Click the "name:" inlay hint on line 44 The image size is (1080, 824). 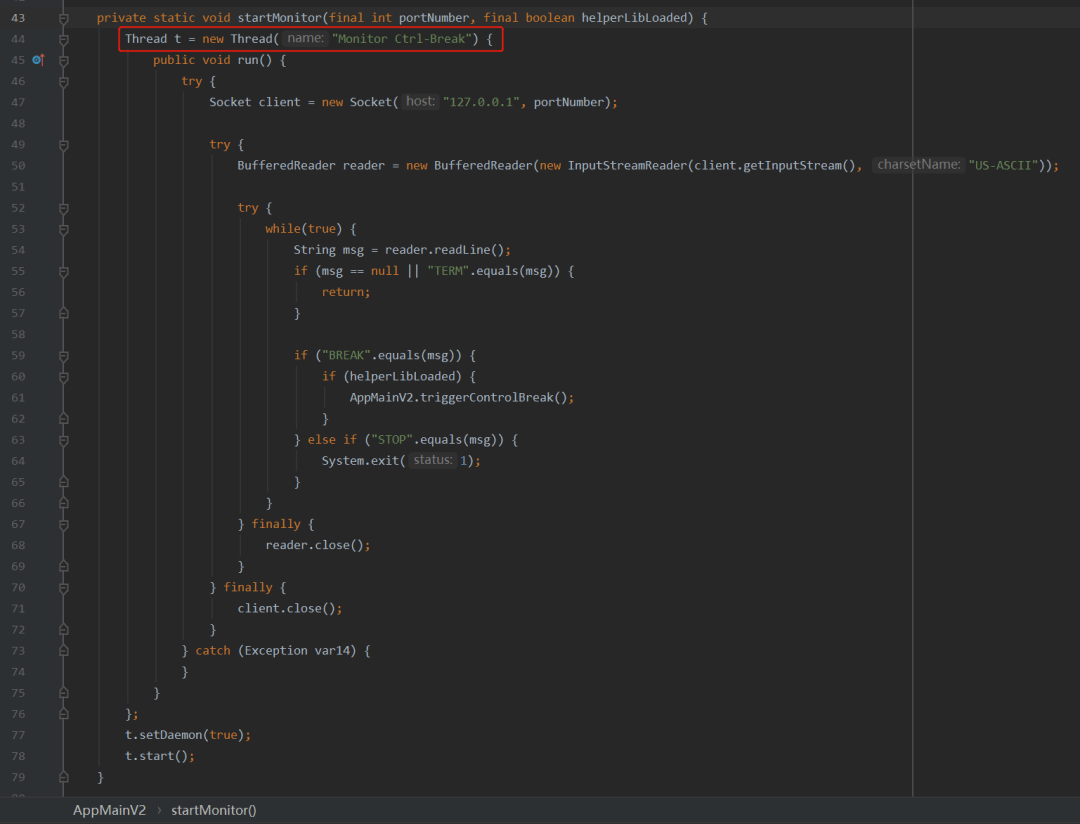pyautogui.click(x=305, y=39)
